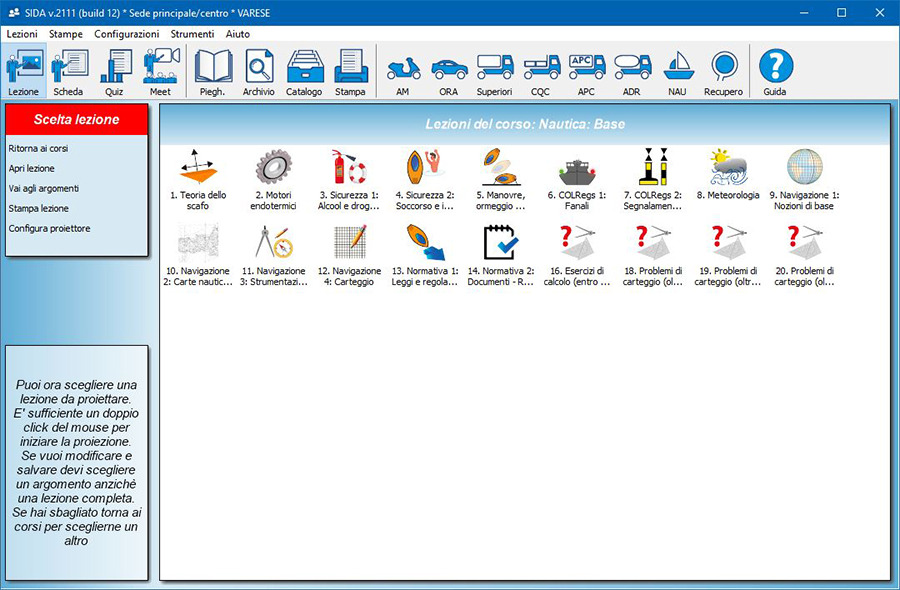Open the Archivio magnifier icon
The image size is (900, 590).
coord(259,72)
